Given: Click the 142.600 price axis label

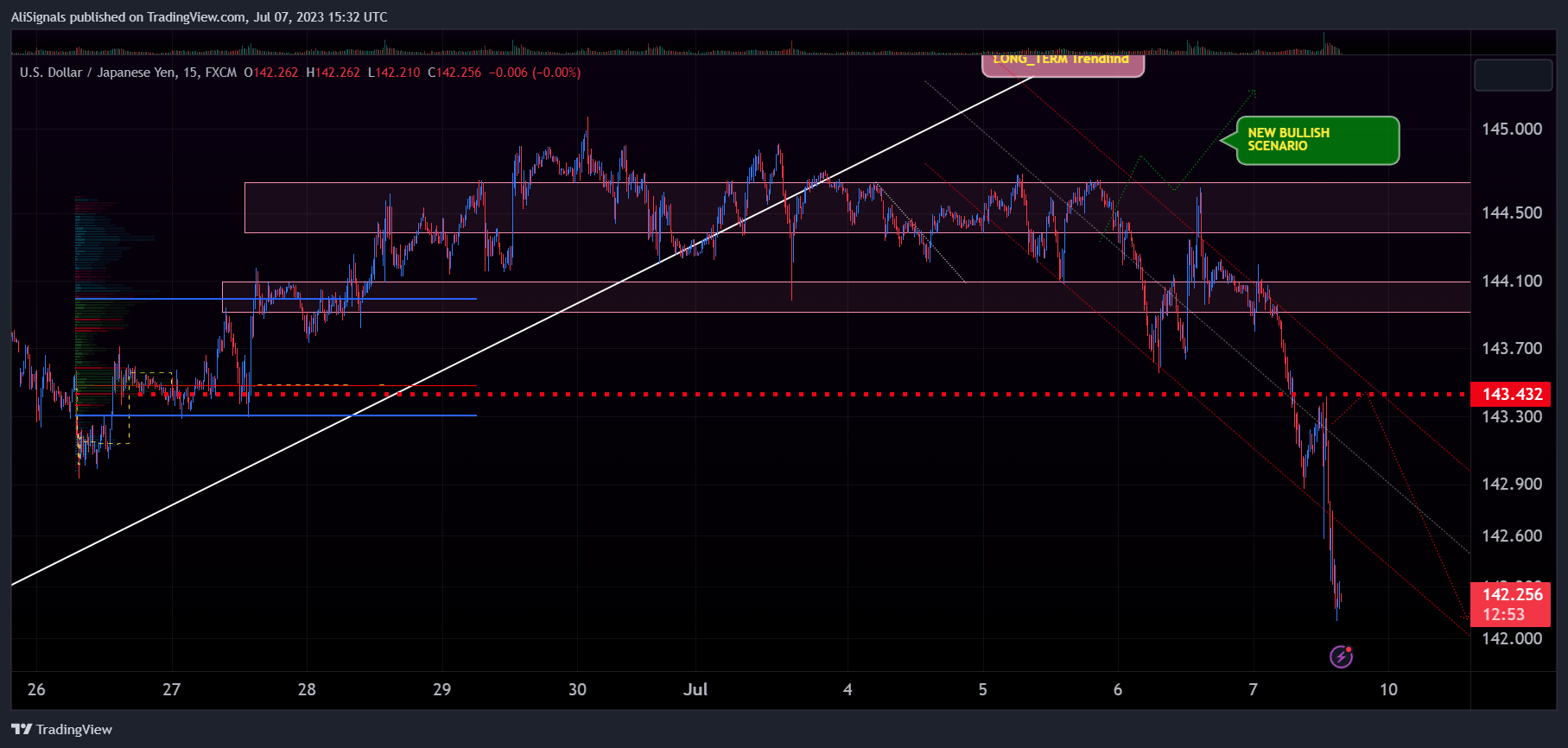Looking at the screenshot, I should click(1512, 536).
